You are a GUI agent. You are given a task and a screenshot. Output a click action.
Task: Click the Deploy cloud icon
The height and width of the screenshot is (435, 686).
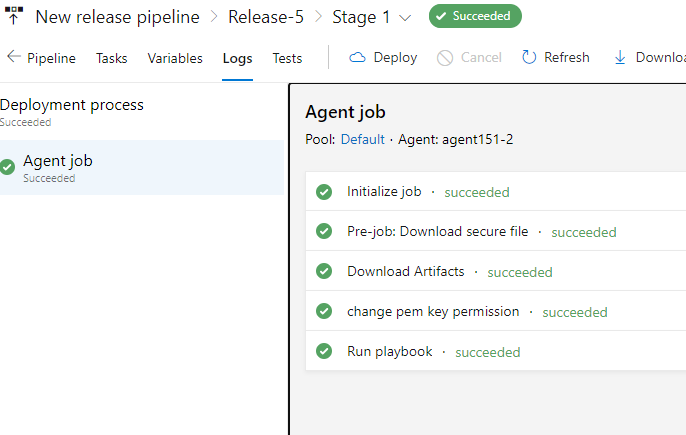click(x=358, y=58)
